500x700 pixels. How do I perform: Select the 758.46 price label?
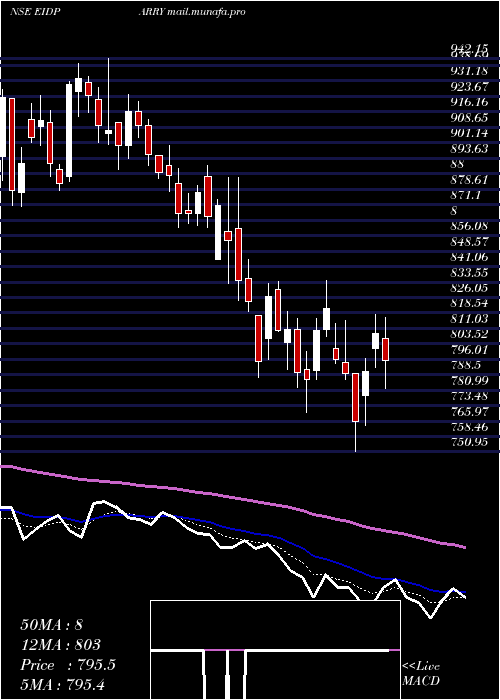pos(469,427)
